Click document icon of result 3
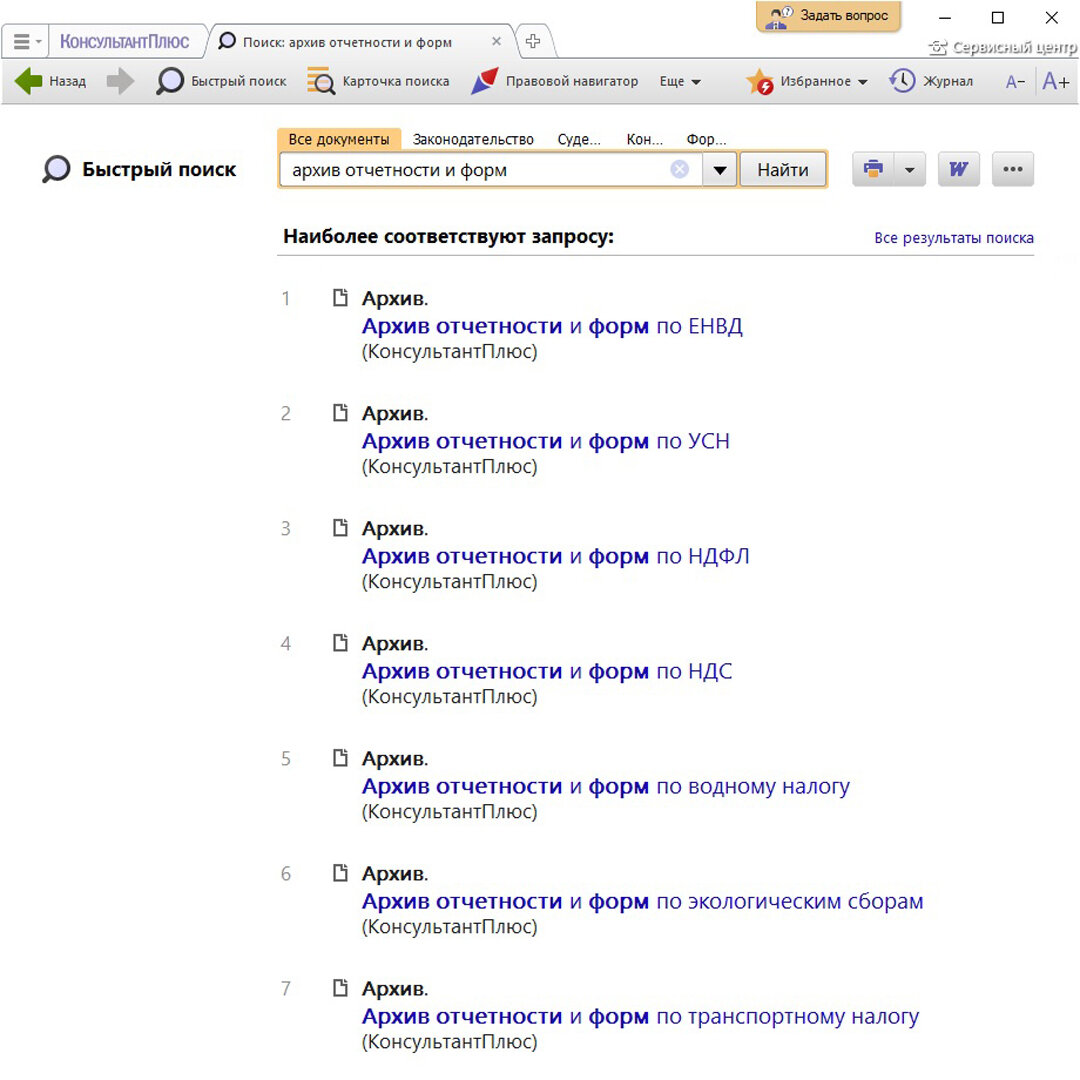The image size is (1080, 1080). (340, 528)
